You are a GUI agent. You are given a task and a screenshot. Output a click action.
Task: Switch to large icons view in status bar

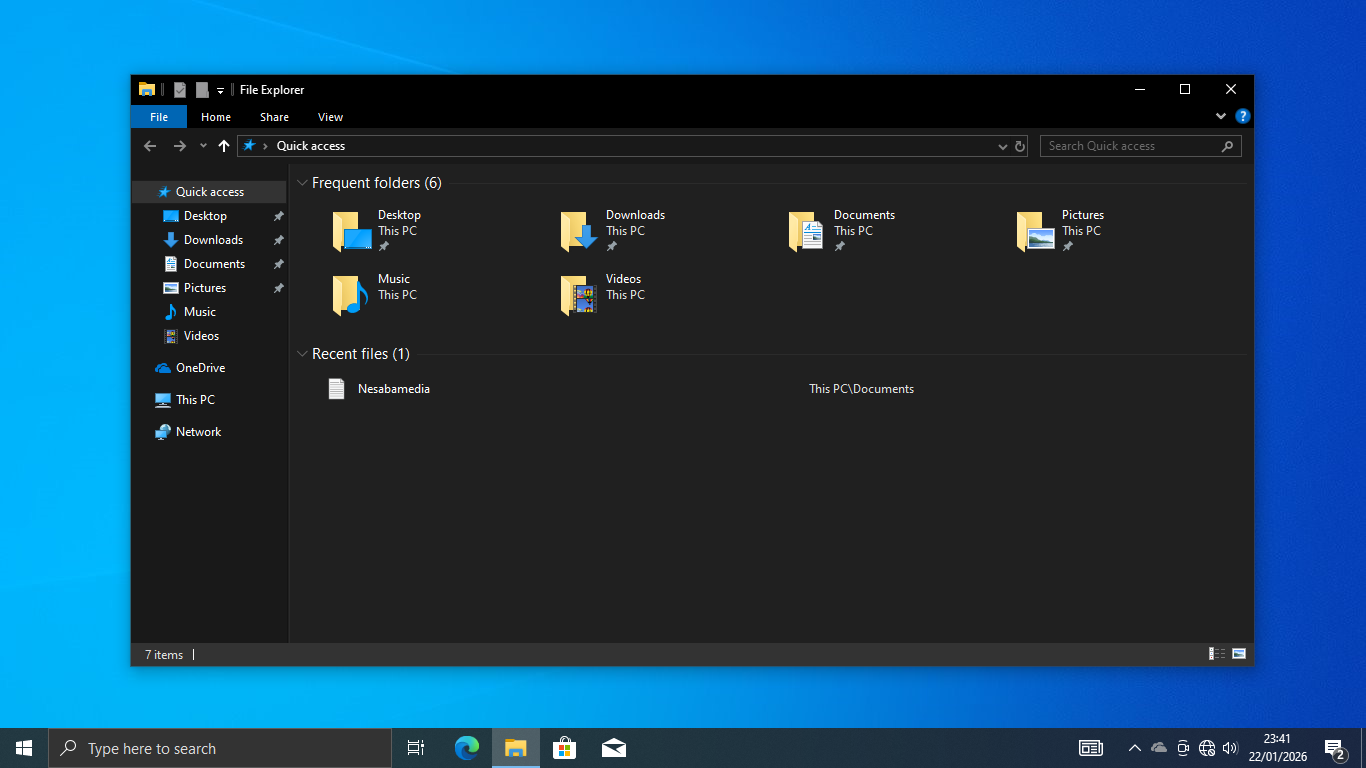1239,654
